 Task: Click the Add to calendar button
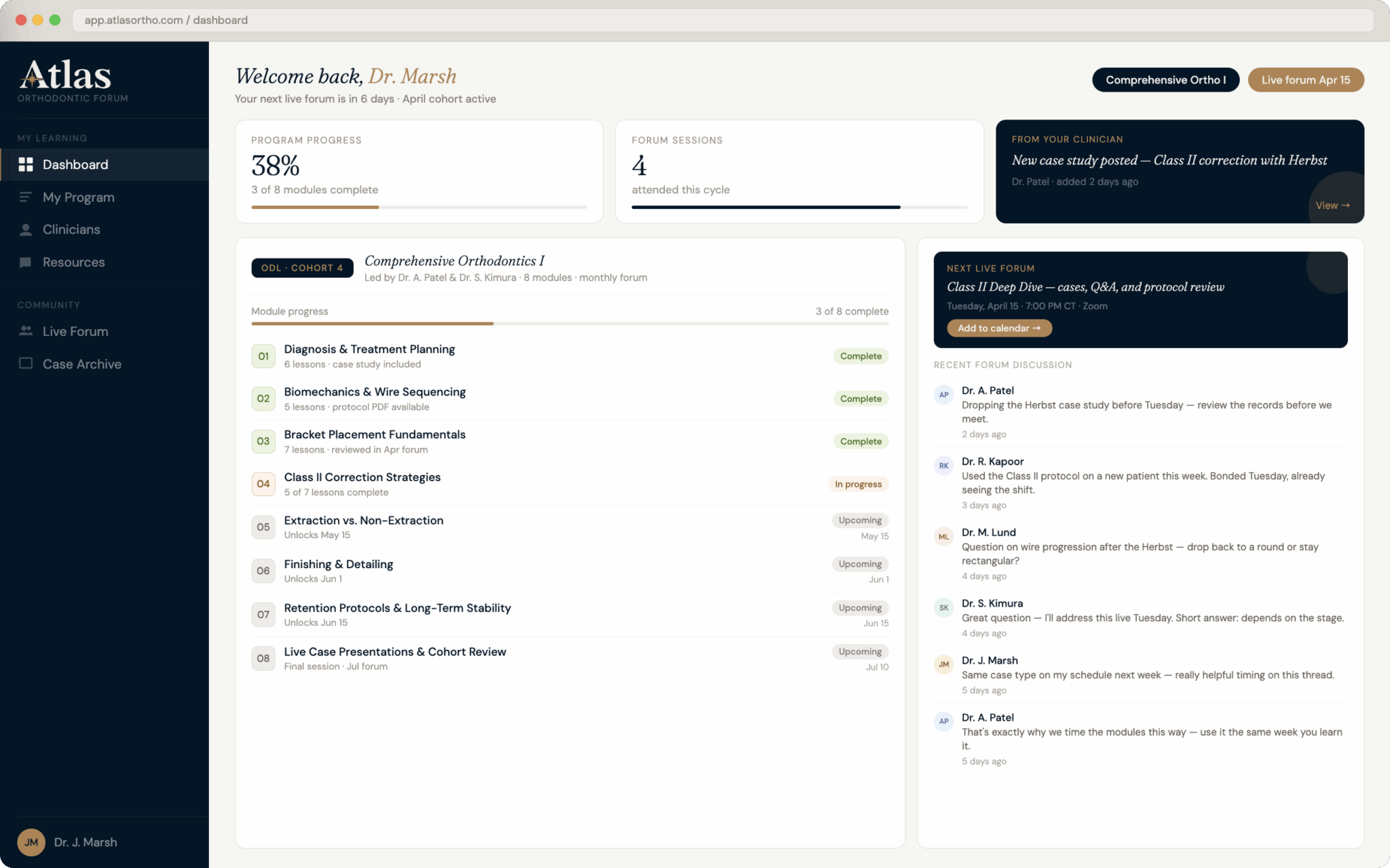999,328
